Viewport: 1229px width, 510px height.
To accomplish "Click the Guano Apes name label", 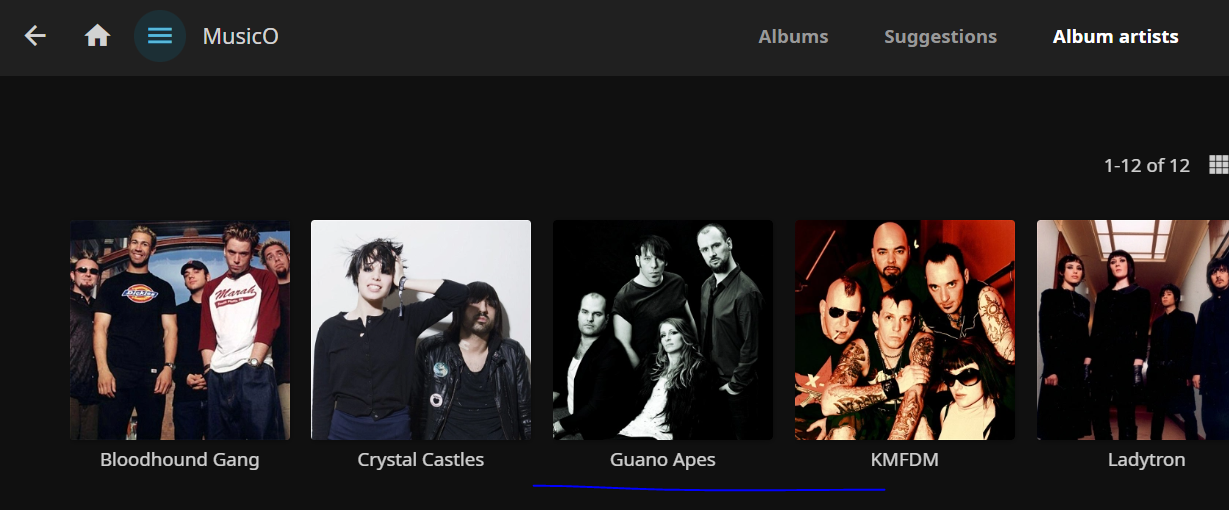I will [x=663, y=460].
